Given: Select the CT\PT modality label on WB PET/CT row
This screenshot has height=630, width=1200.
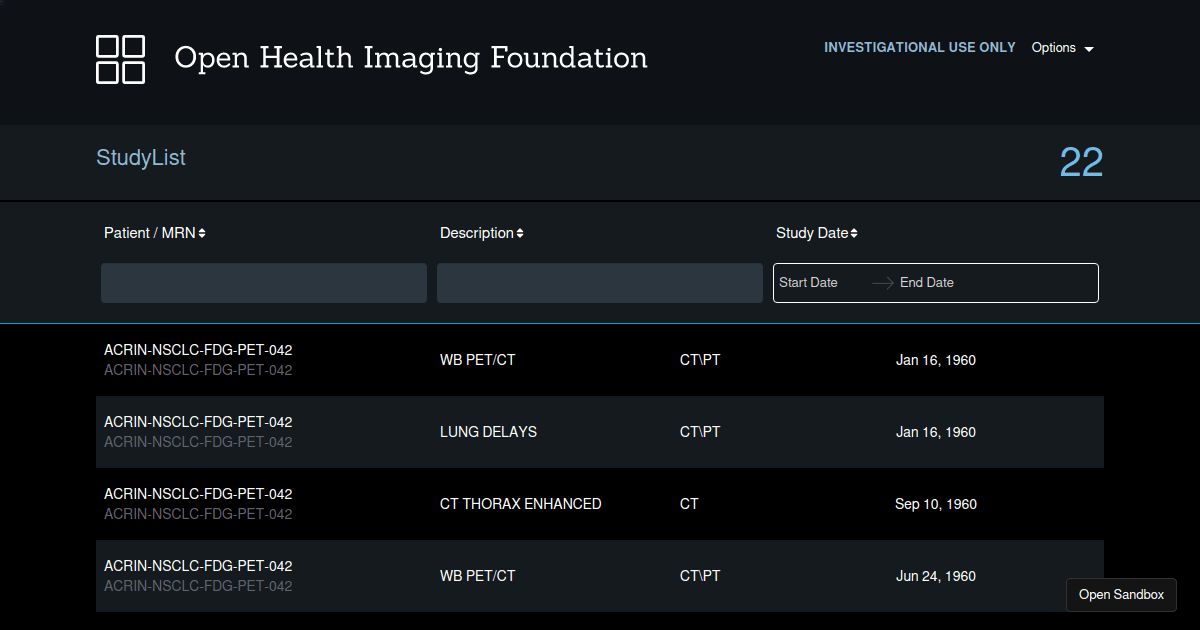Looking at the screenshot, I should click(699, 360).
